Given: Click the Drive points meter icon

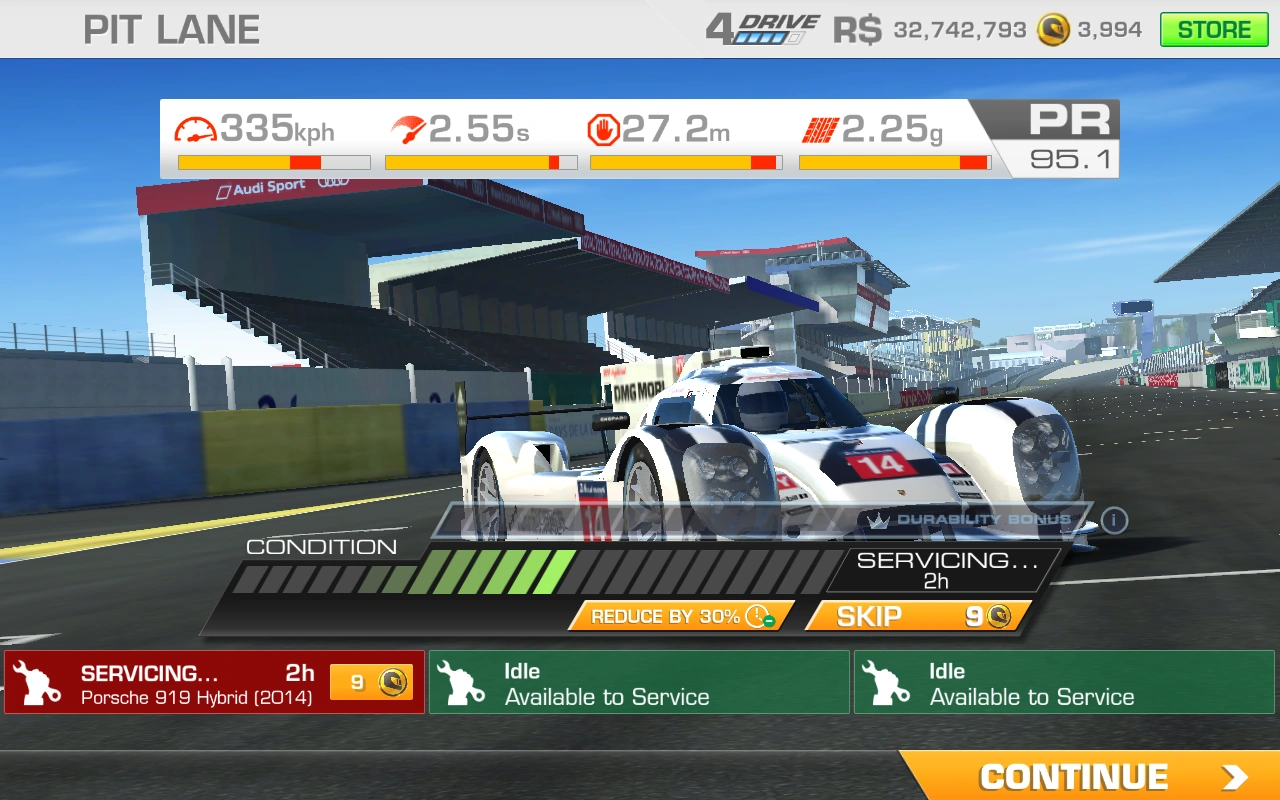Looking at the screenshot, I should 763,29.
